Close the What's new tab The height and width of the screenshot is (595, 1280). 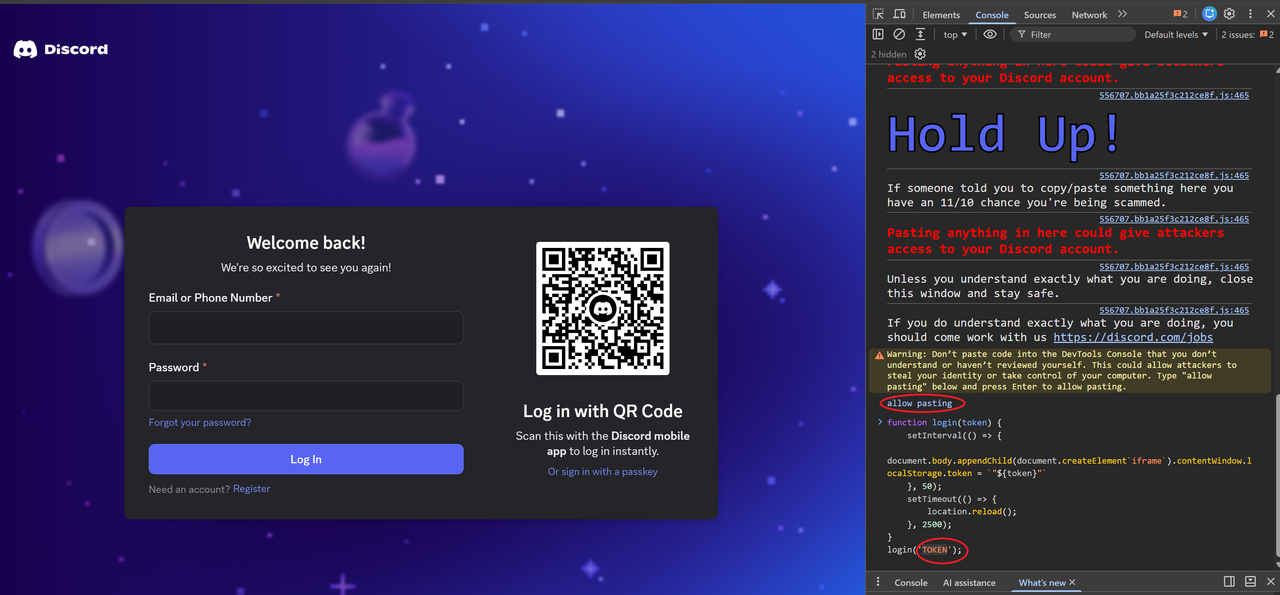tap(1073, 582)
